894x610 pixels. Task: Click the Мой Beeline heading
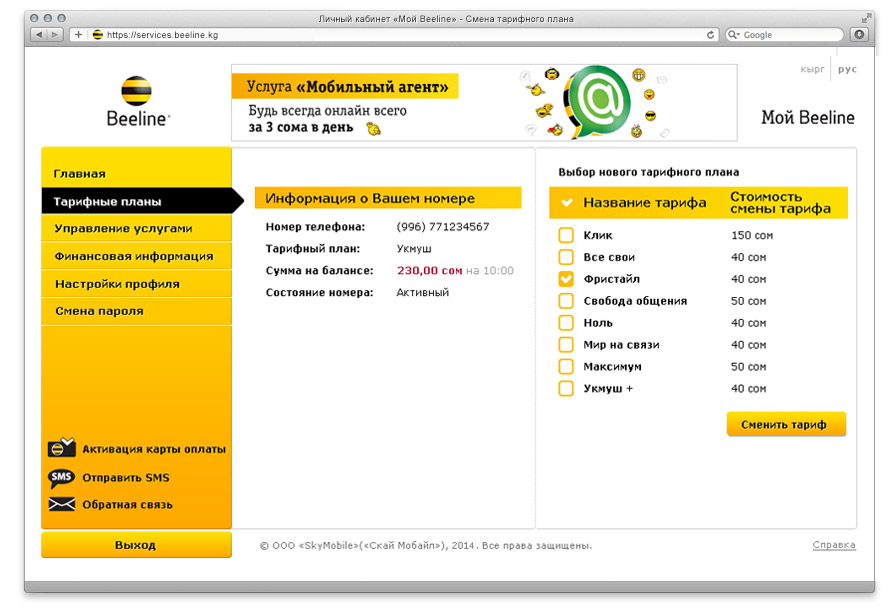808,117
